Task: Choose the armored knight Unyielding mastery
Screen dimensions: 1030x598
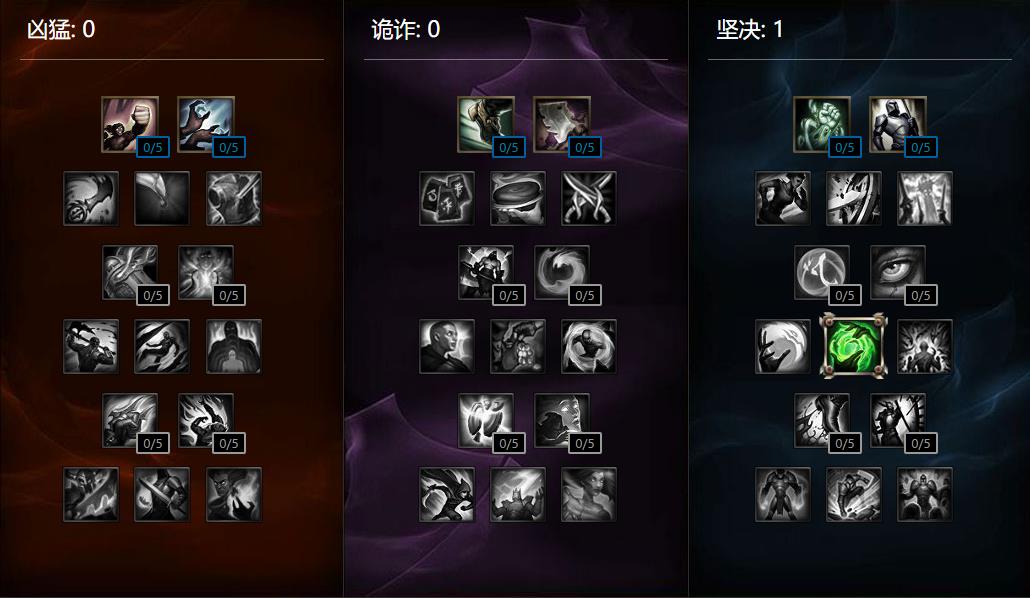Action: 898,125
